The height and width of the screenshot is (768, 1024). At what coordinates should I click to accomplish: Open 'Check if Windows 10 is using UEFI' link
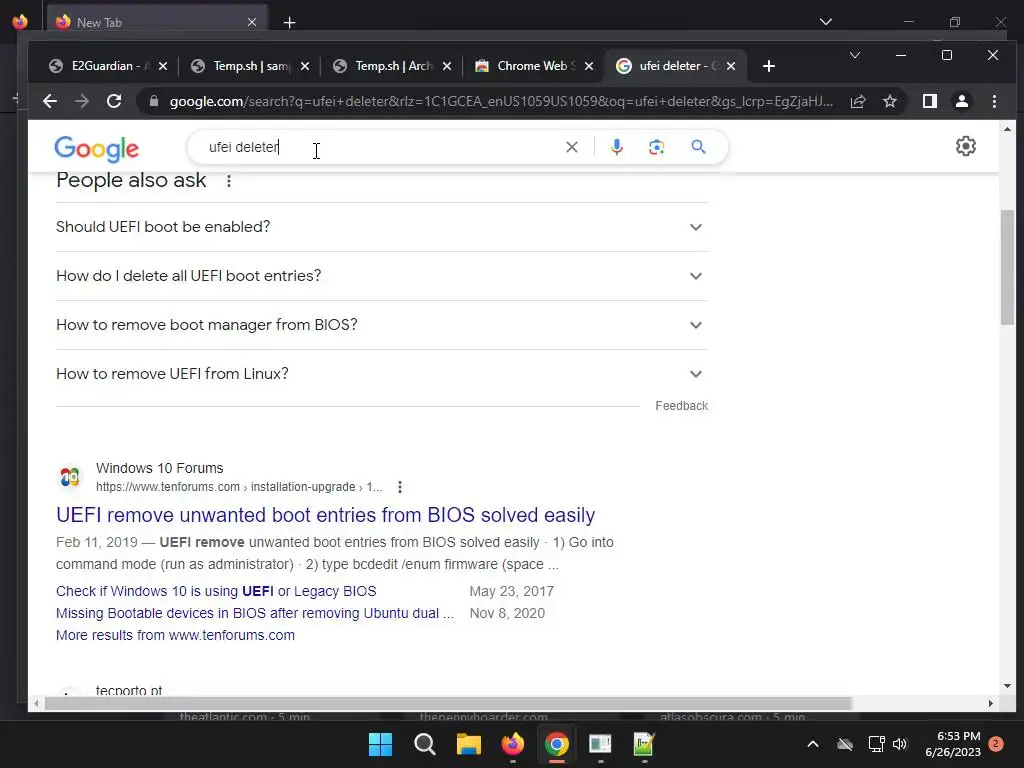click(216, 591)
